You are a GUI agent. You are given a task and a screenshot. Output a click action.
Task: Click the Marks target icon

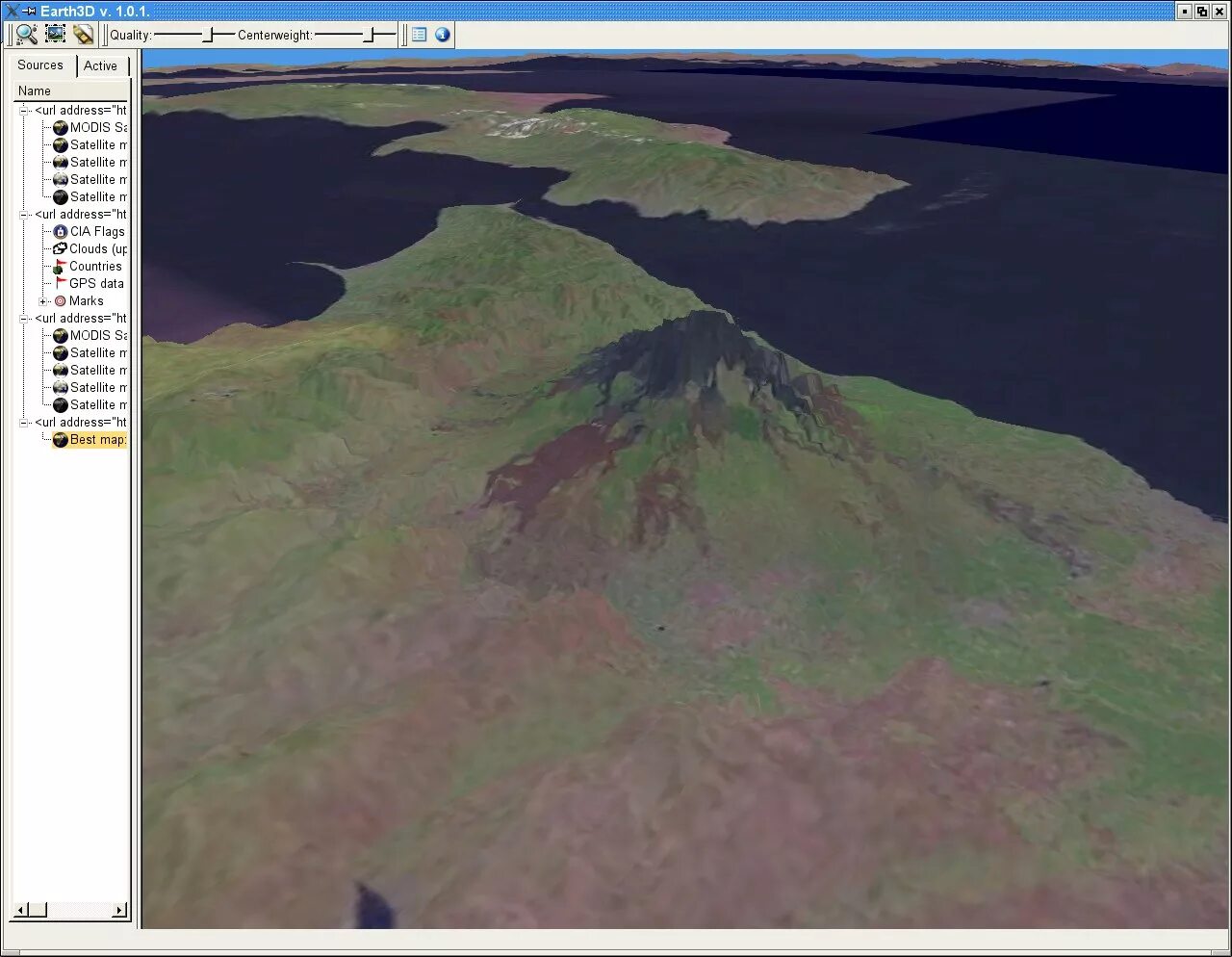60,301
